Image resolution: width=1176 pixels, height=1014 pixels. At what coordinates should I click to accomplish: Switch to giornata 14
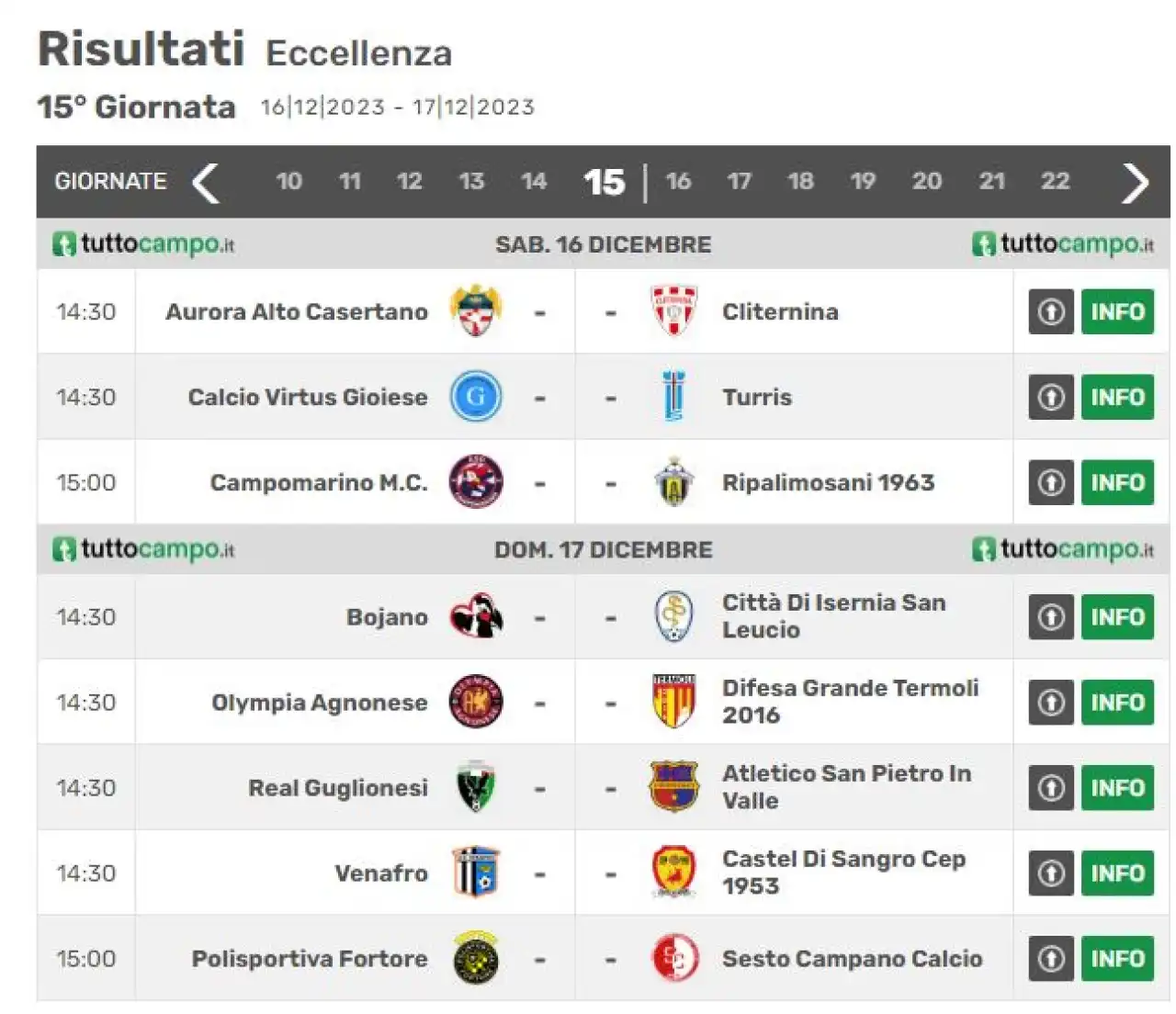click(x=534, y=181)
